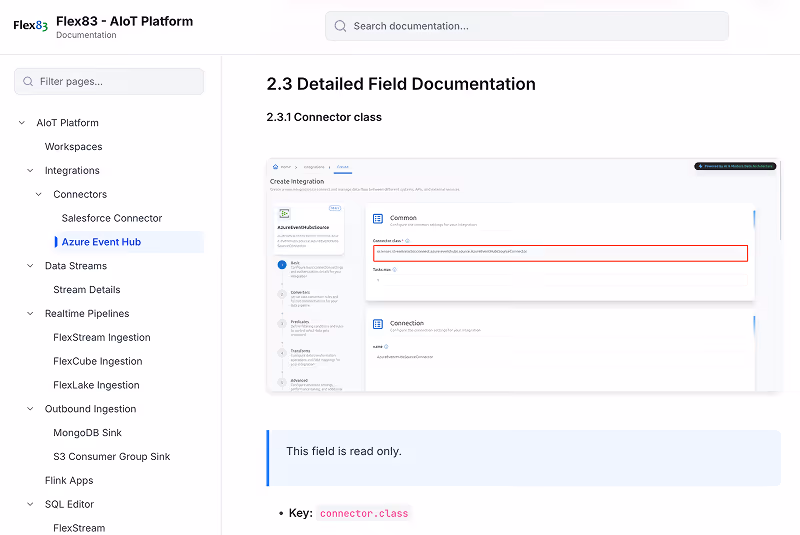This screenshot has width=800, height=535.
Task: Open the SQL Editor page
Action: coord(69,504)
